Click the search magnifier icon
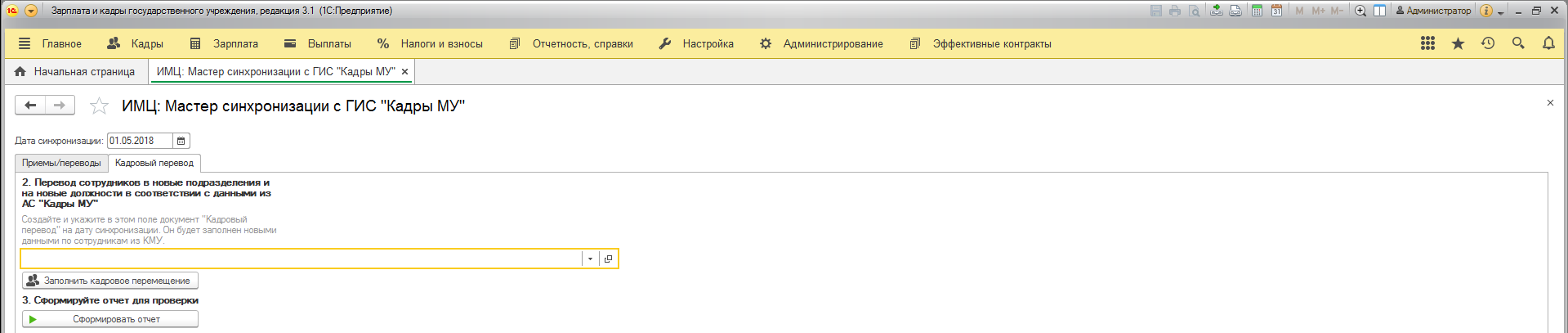 (1518, 43)
